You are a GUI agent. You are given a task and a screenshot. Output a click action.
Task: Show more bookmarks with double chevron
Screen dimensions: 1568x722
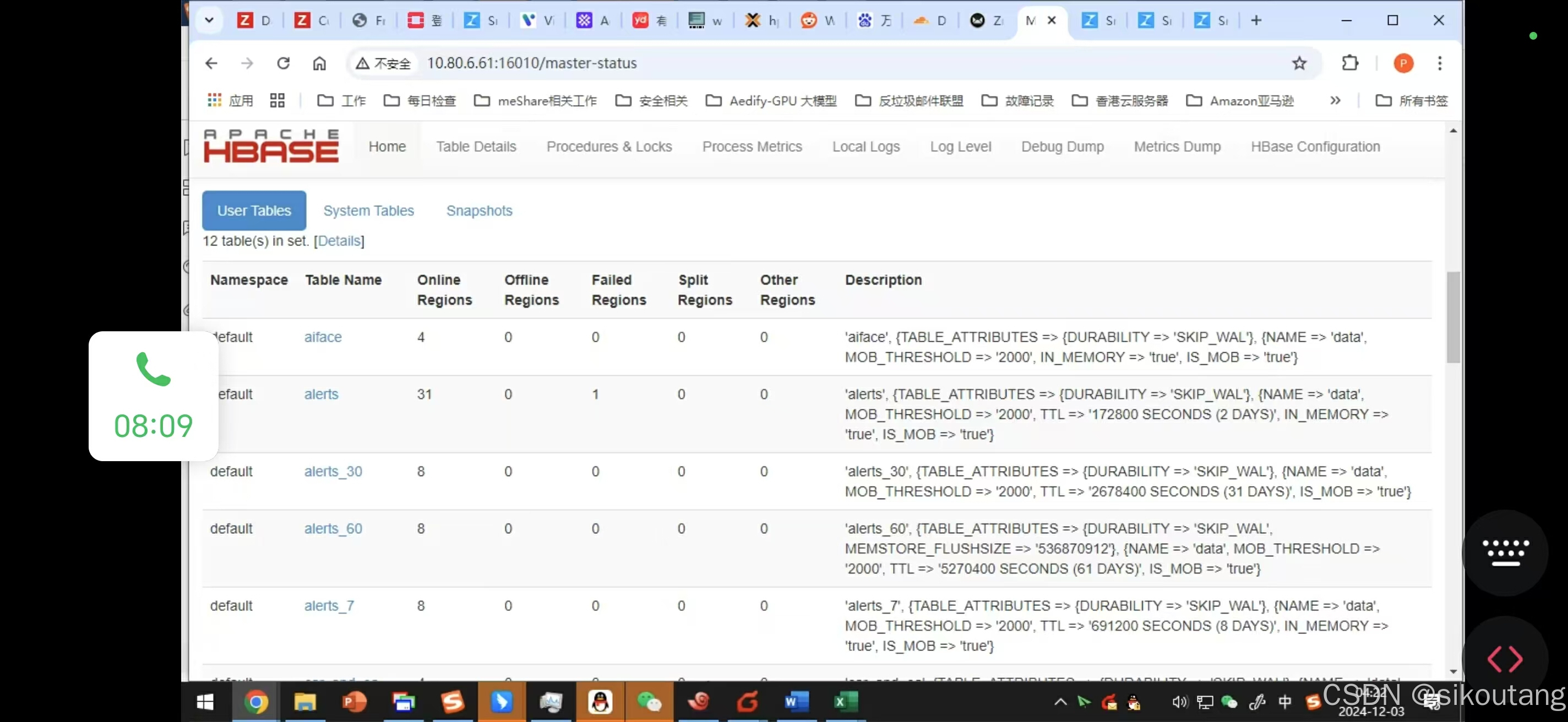(x=1335, y=100)
